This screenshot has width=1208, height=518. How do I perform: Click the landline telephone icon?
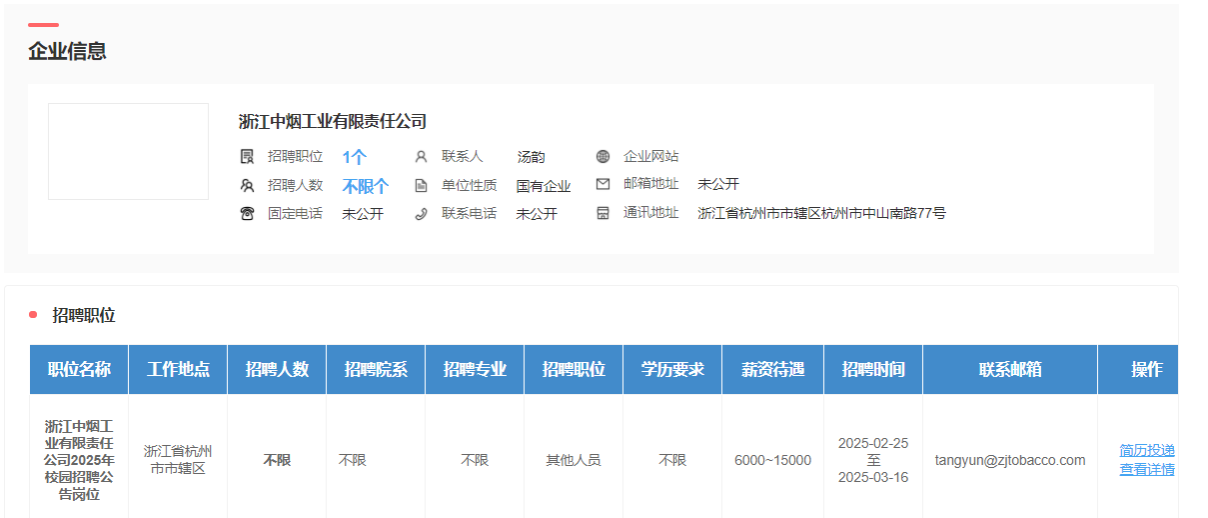pyautogui.click(x=247, y=213)
